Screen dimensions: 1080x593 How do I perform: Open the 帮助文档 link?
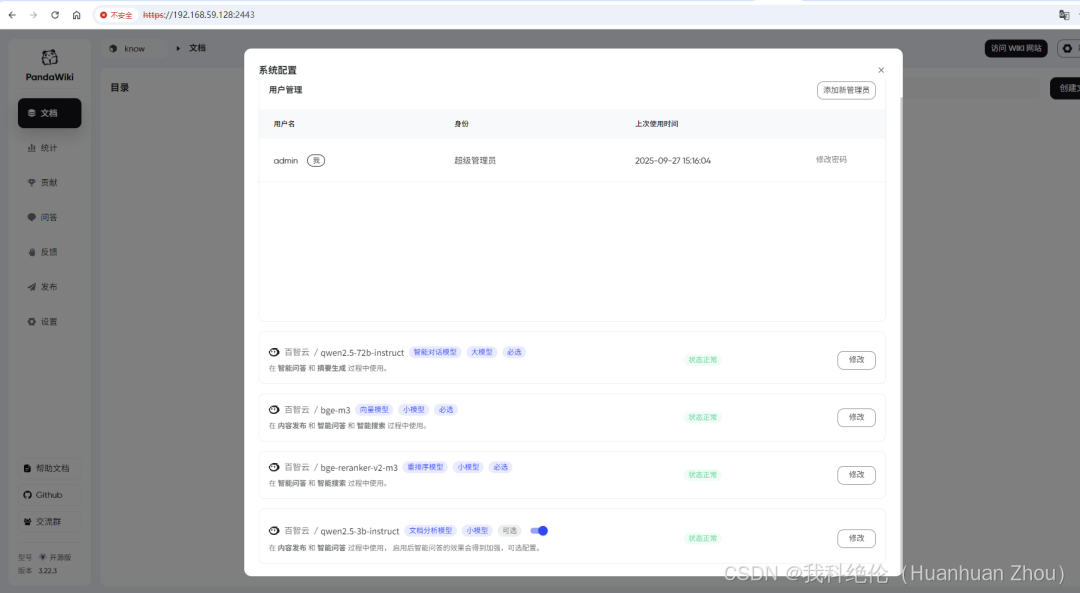(50, 468)
